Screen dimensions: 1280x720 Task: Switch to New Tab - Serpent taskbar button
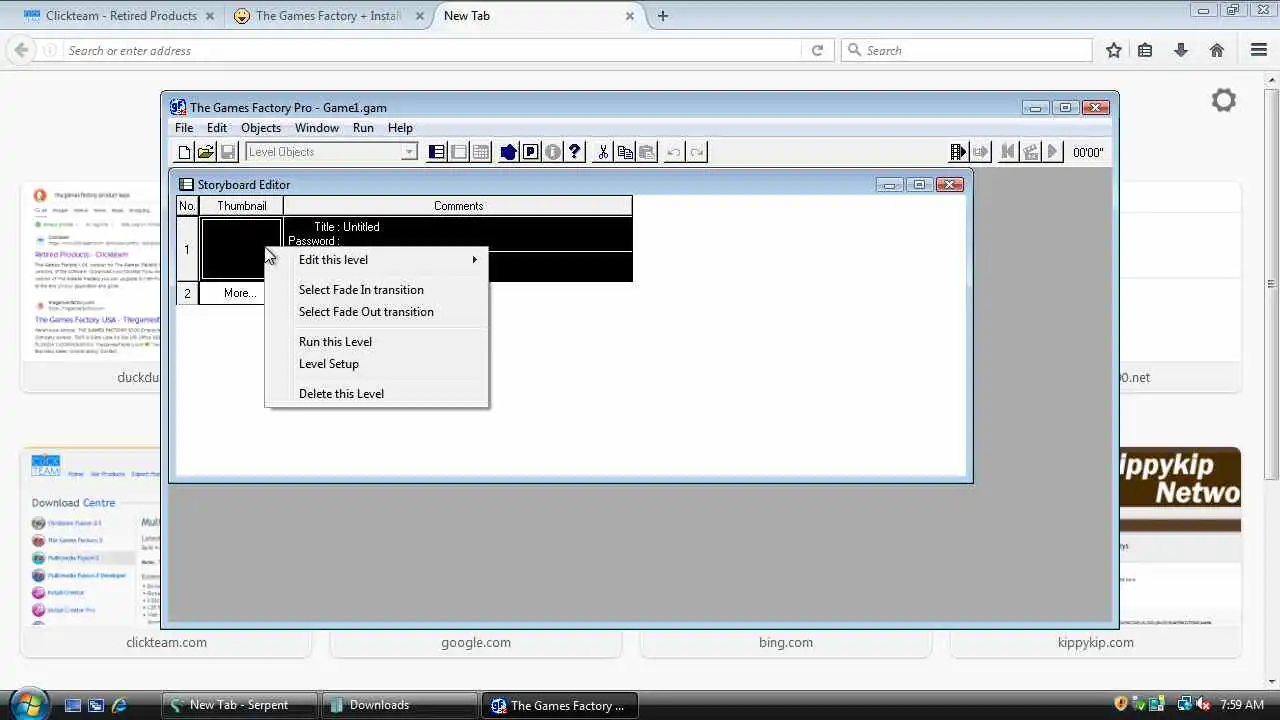pyautogui.click(x=239, y=705)
